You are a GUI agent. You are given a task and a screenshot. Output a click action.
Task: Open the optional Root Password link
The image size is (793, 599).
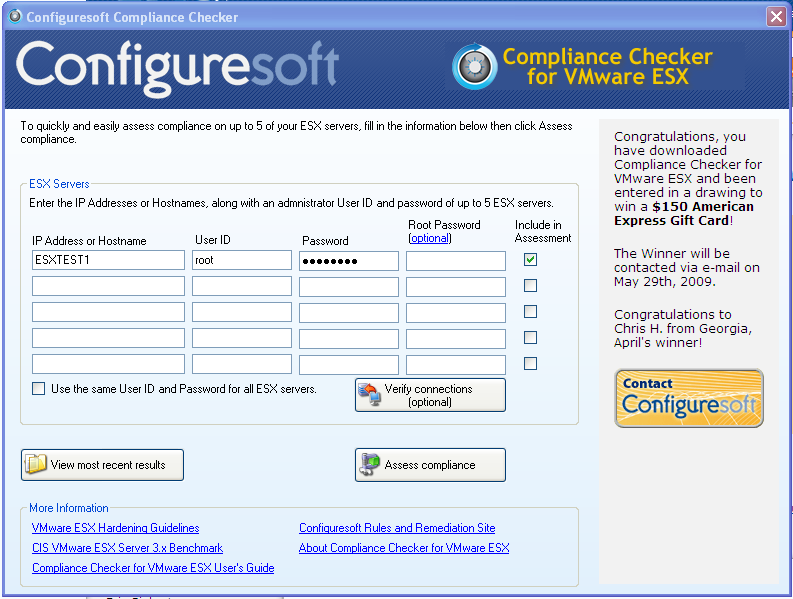pos(429,238)
